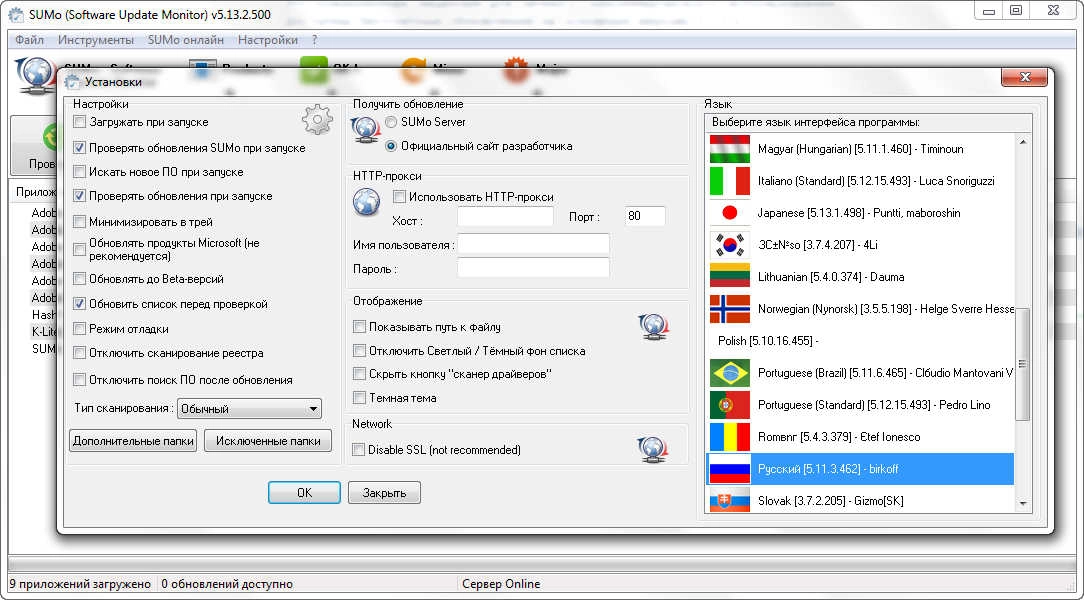1084x600 pixels.
Task: Select the SUMo Server radio button
Action: click(x=391, y=122)
